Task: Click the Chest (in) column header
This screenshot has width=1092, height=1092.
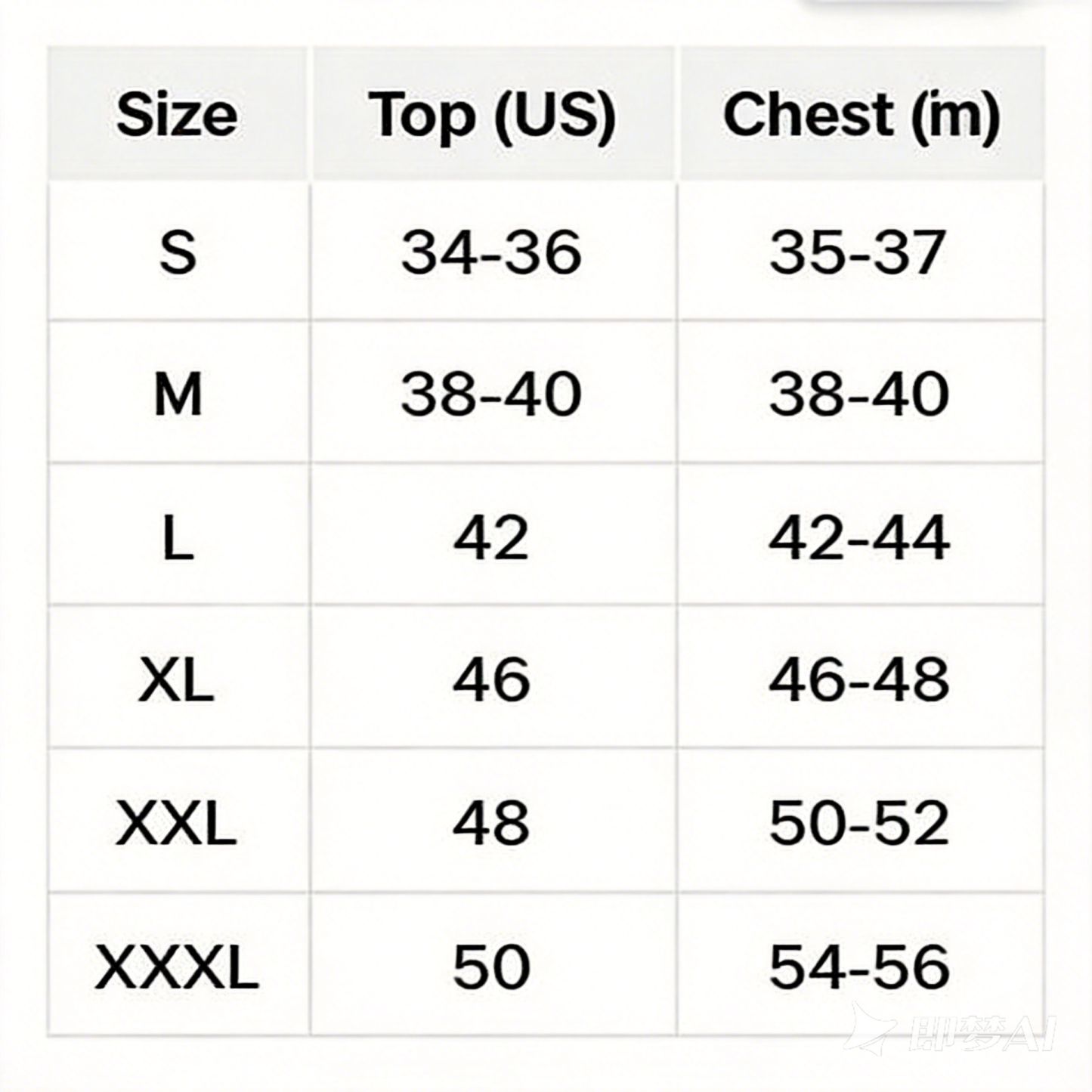Action: [x=862, y=113]
